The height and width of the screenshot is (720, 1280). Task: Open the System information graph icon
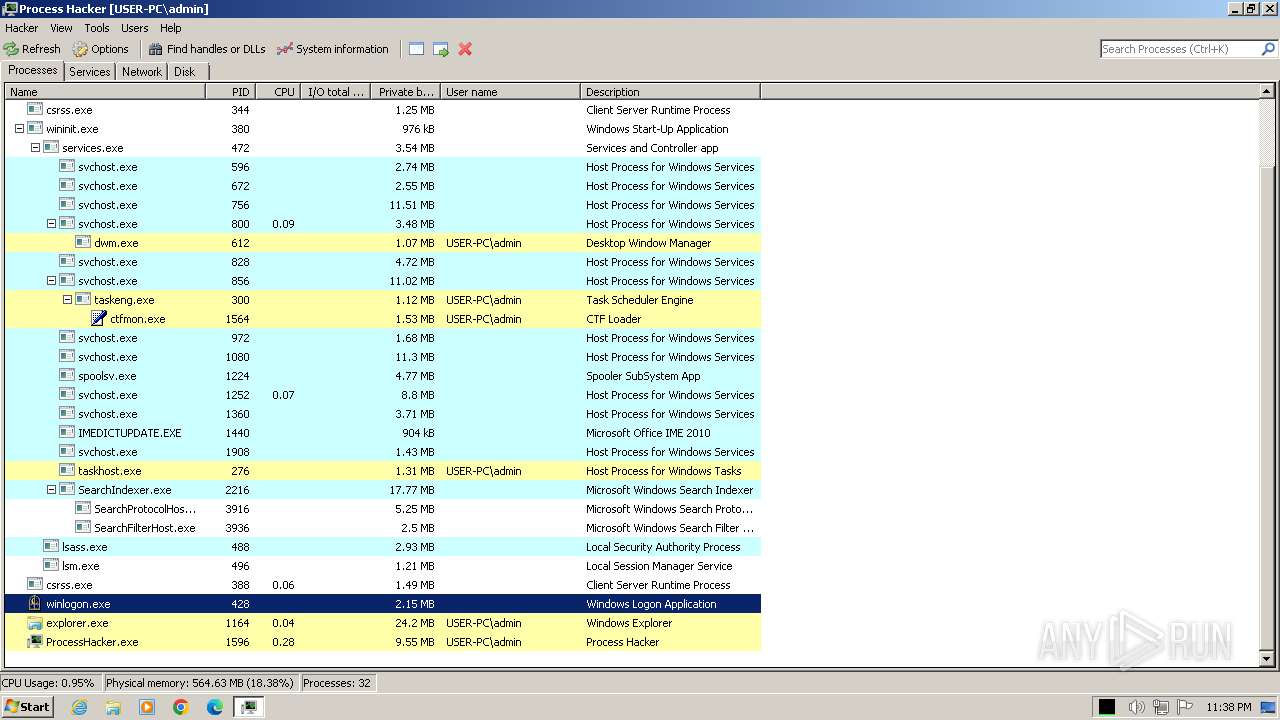coord(285,49)
